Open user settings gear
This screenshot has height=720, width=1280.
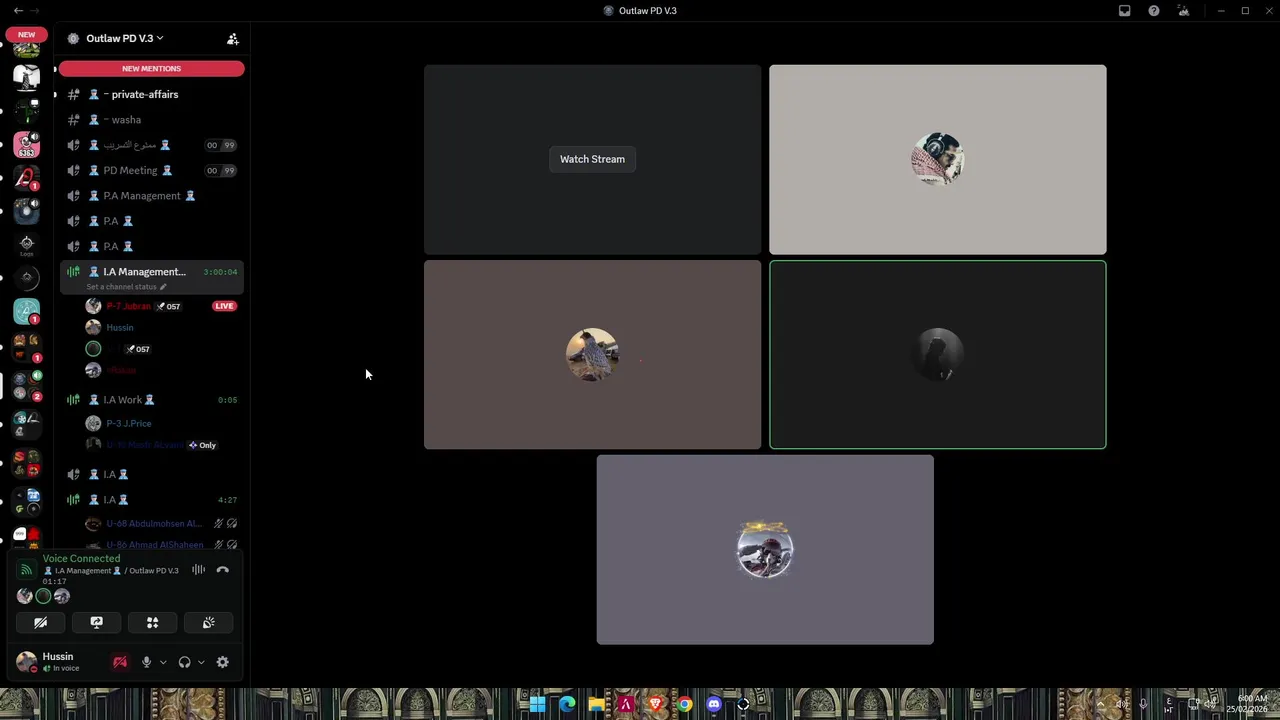[223, 662]
